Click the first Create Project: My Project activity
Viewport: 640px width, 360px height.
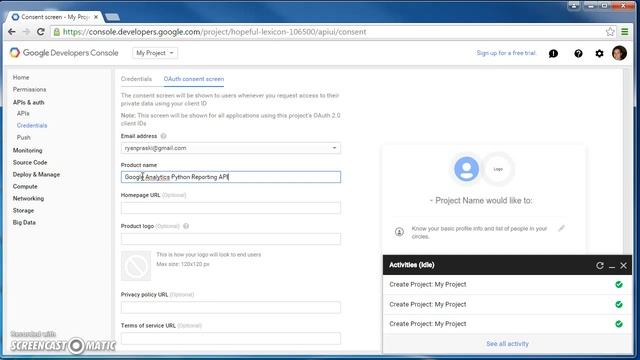tap(507, 284)
